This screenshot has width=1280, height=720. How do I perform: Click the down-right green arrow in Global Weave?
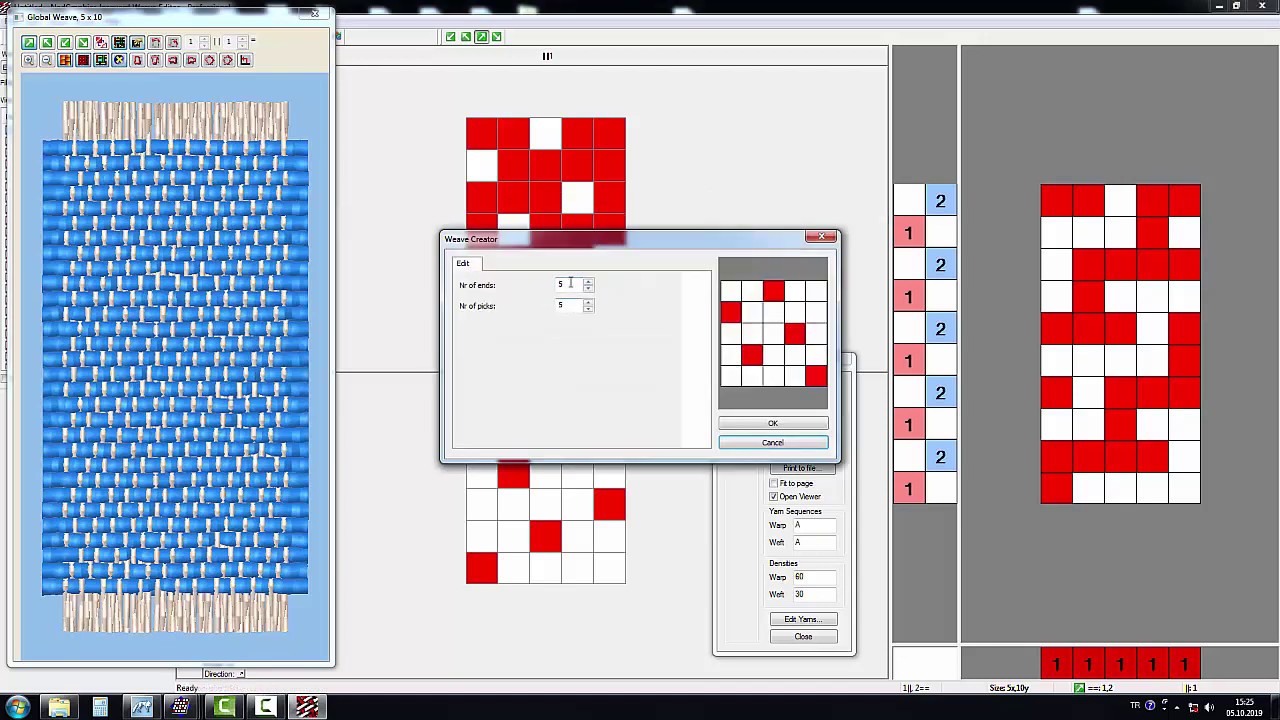pyautogui.click(x=83, y=42)
